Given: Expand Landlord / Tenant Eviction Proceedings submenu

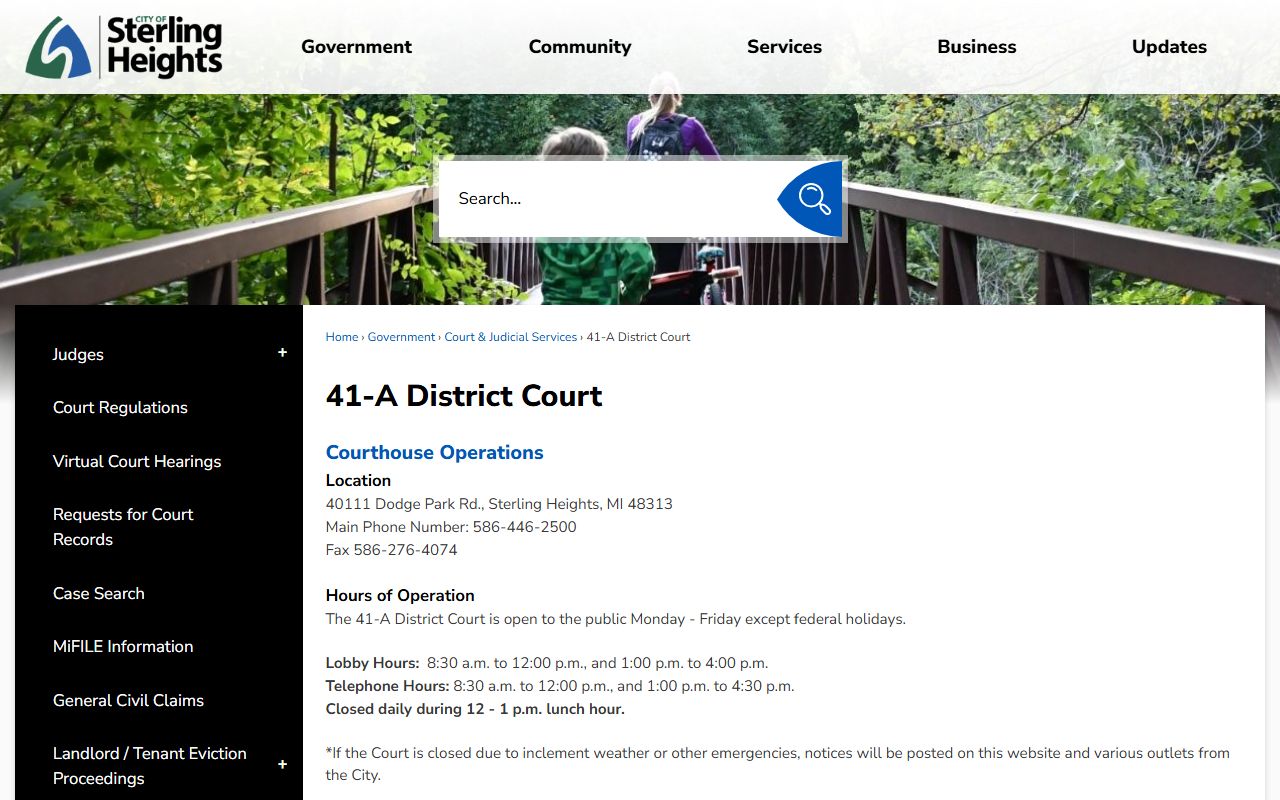Looking at the screenshot, I should tap(282, 765).
